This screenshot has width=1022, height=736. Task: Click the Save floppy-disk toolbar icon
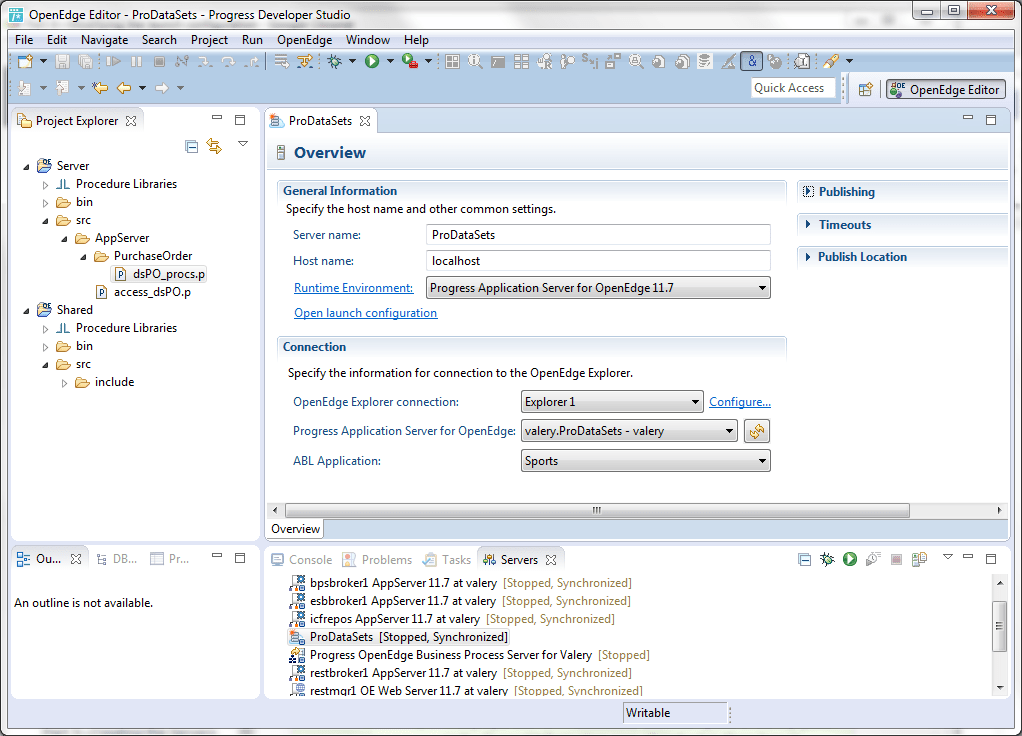[x=62, y=61]
